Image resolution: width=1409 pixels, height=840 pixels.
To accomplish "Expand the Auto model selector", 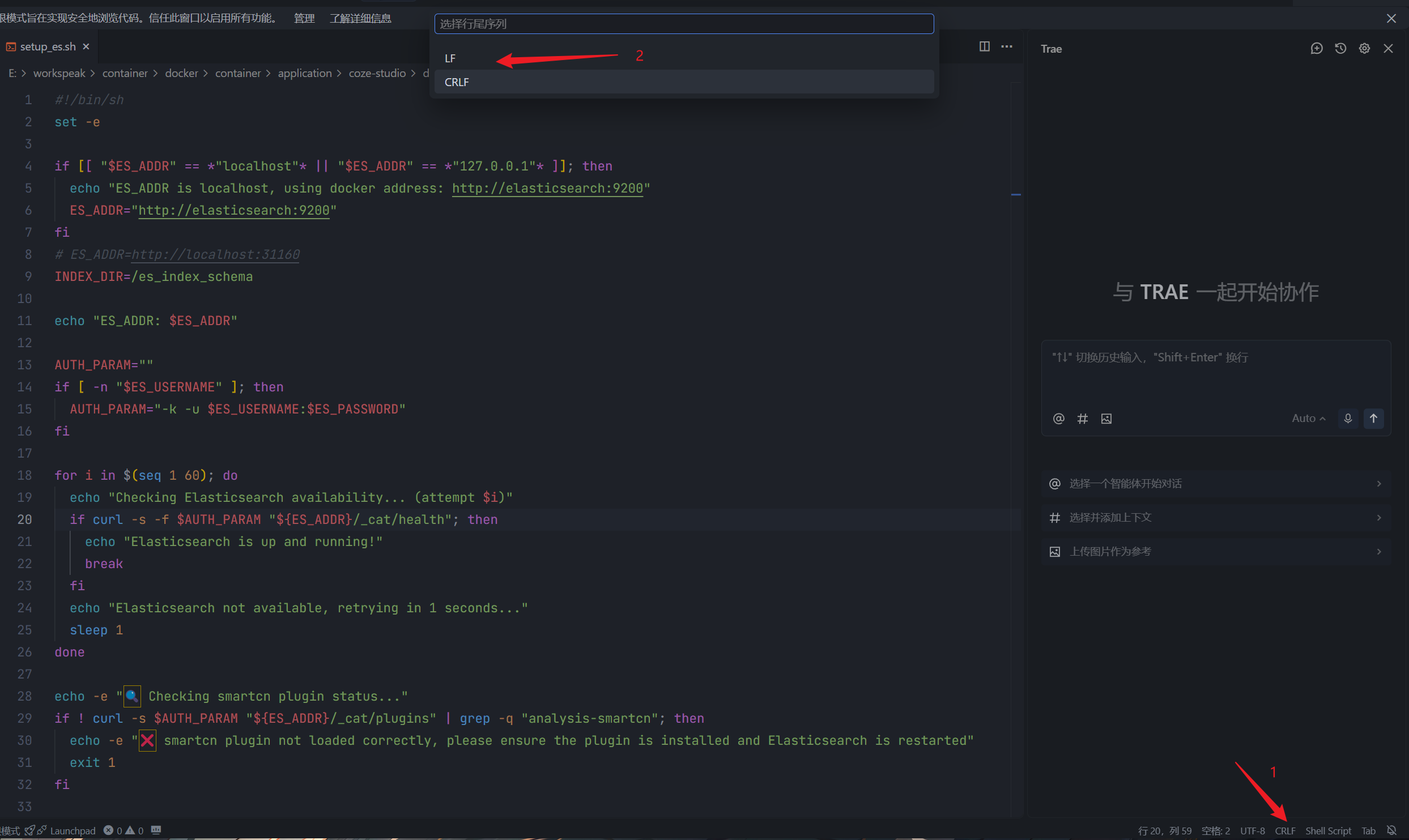I will [x=1308, y=419].
